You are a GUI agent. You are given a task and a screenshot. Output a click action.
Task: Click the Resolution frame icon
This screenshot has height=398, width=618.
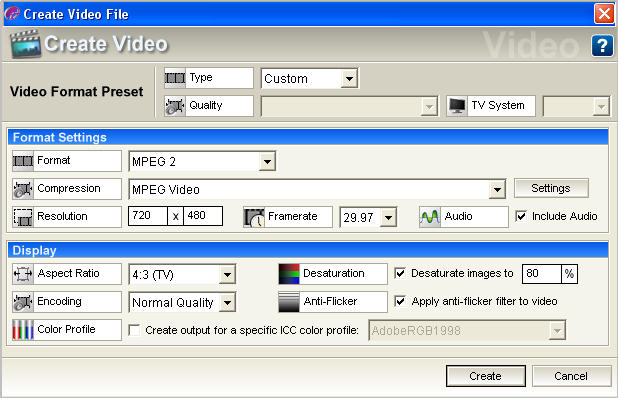coord(23,217)
